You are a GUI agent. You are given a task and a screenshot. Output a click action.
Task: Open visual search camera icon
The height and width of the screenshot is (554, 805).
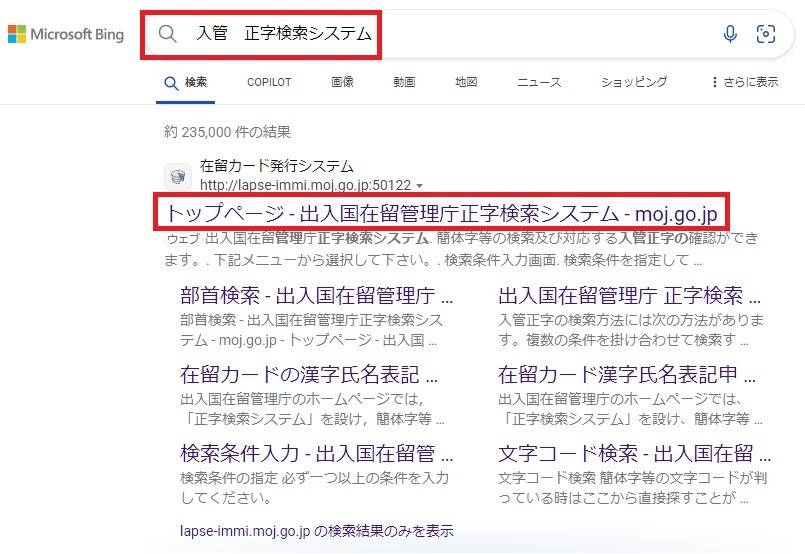point(766,34)
